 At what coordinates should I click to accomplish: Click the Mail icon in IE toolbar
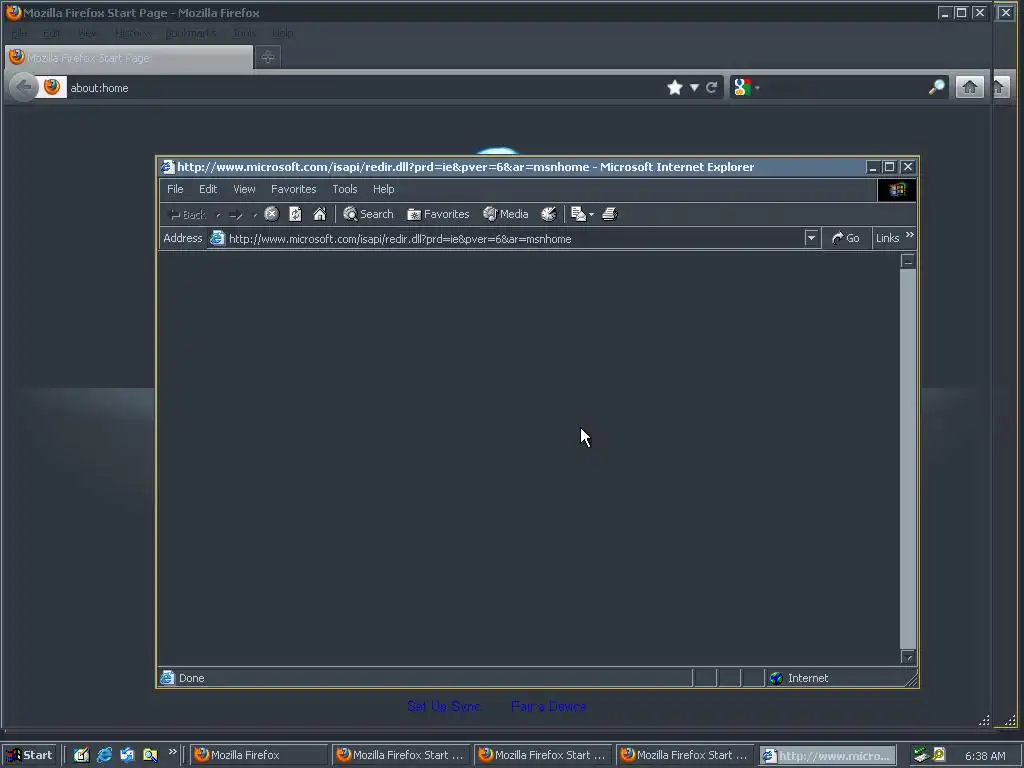[x=578, y=214]
